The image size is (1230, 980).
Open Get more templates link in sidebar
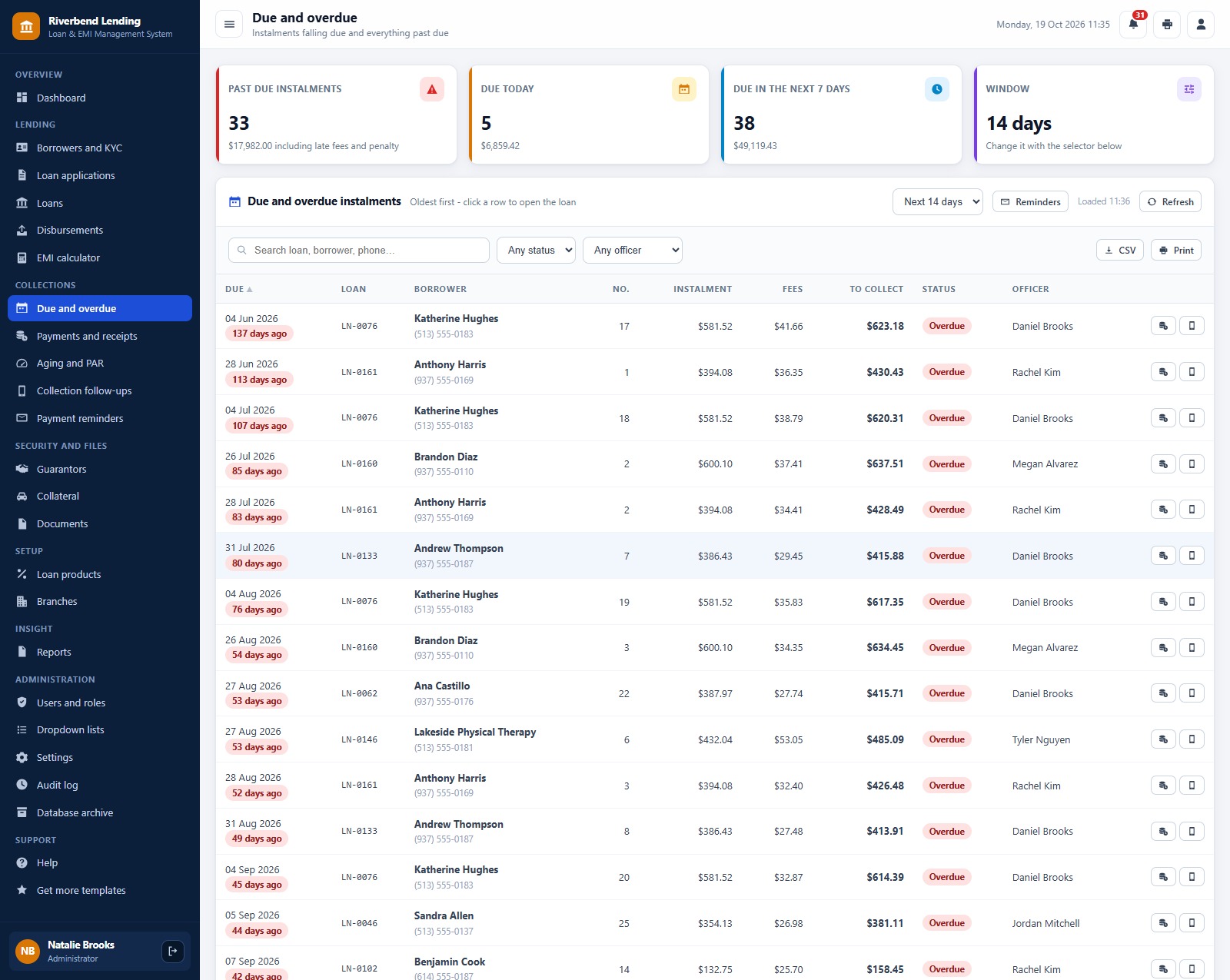click(100, 890)
